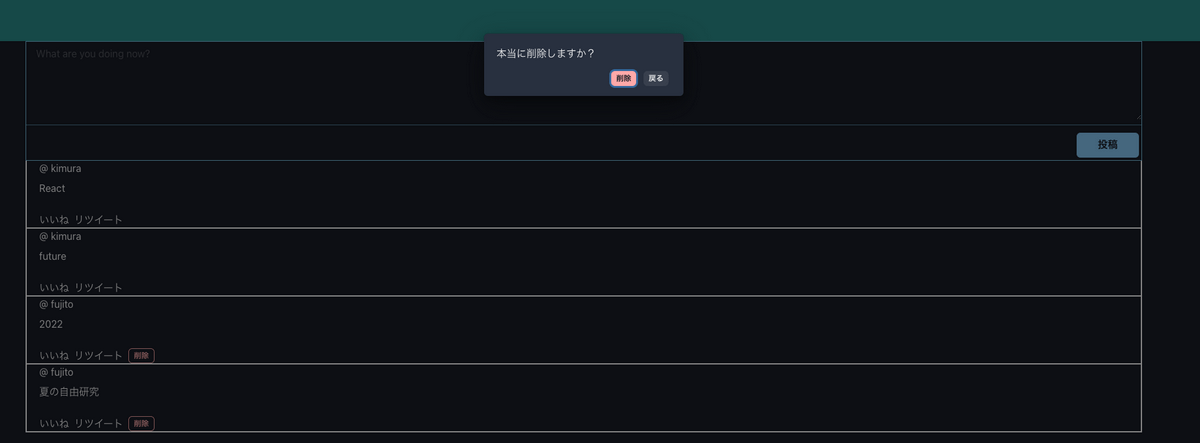Image resolution: width=1200 pixels, height=443 pixels.
Task: Click リツイート under the future tweet
Action: (98, 288)
